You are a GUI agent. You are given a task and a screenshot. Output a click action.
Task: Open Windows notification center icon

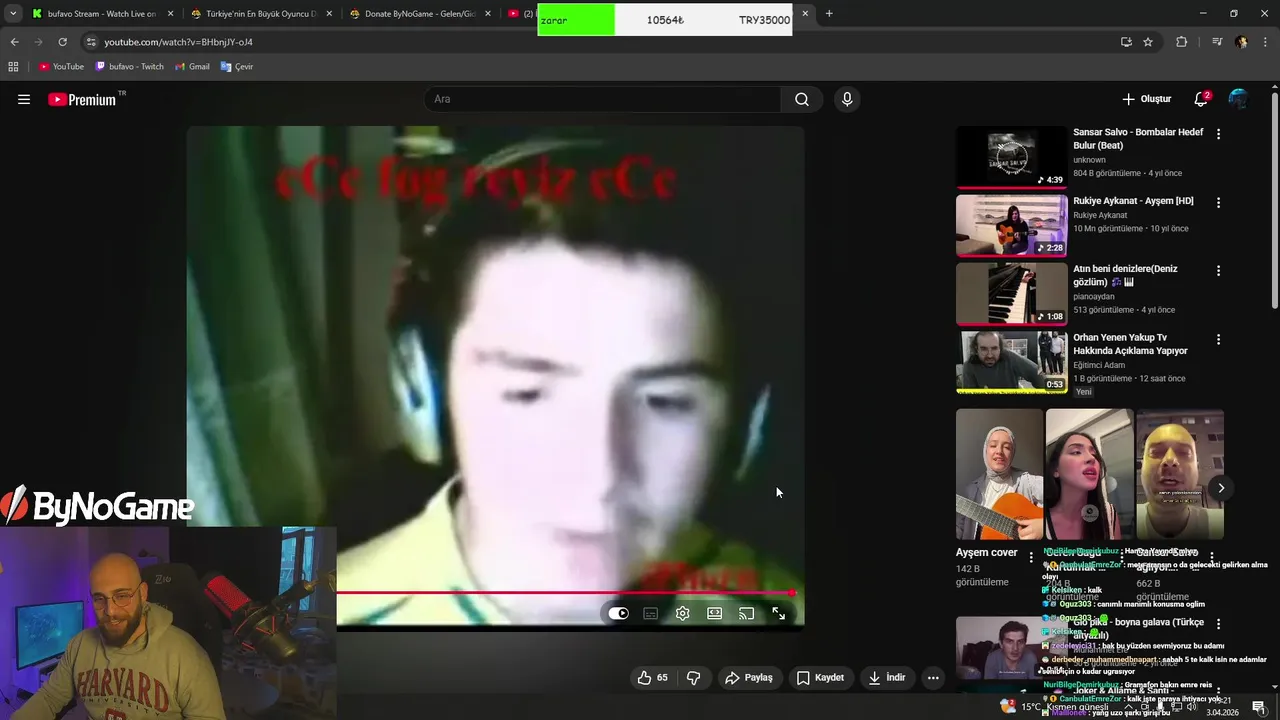pos(1258,707)
